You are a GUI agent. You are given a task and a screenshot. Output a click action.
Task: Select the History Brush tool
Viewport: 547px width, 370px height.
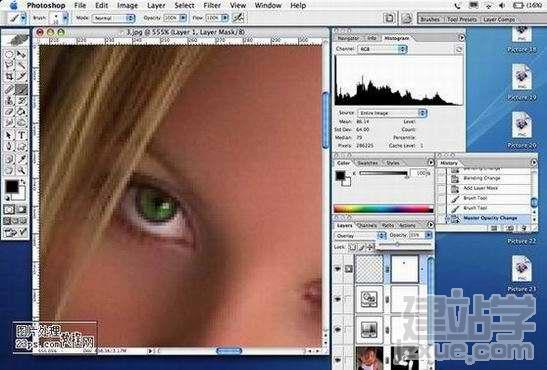pyautogui.click(x=22, y=101)
